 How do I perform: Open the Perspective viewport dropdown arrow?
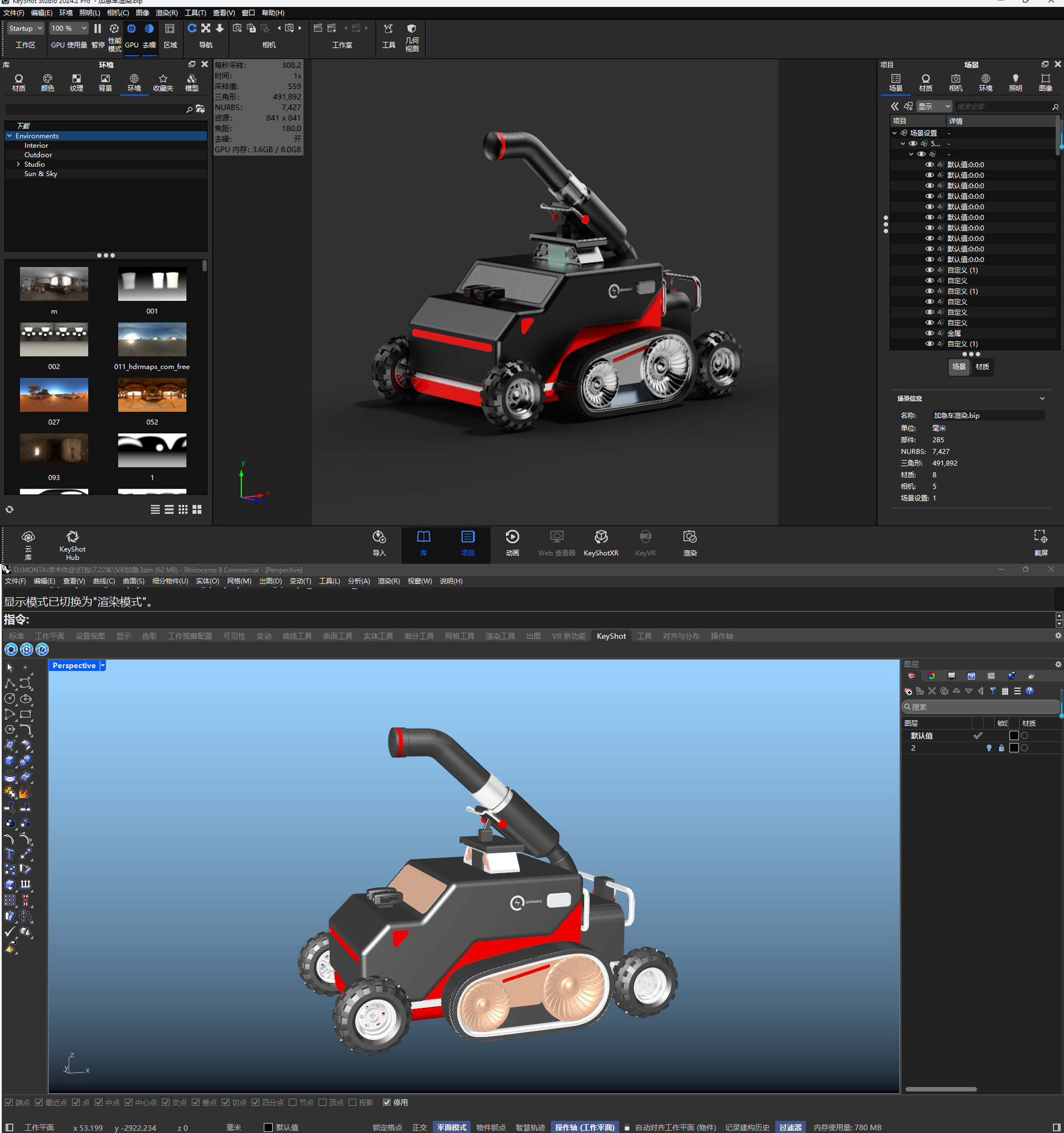(103, 665)
